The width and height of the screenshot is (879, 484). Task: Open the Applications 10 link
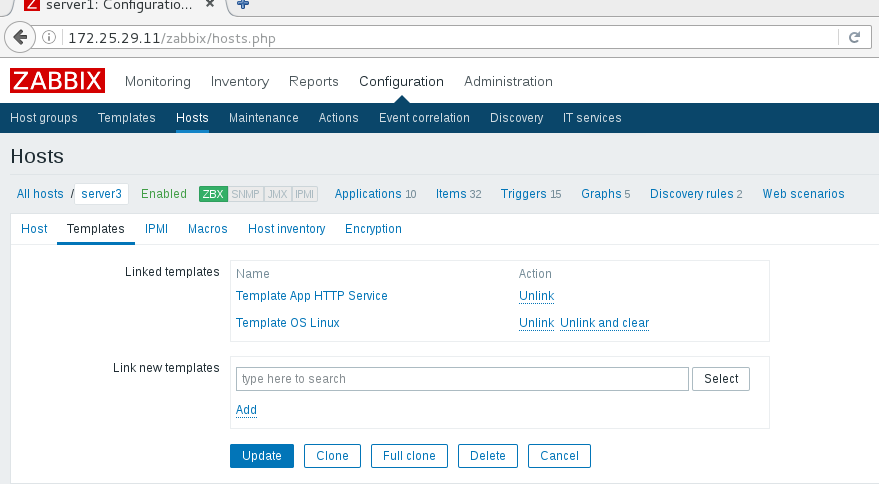[x=375, y=194]
